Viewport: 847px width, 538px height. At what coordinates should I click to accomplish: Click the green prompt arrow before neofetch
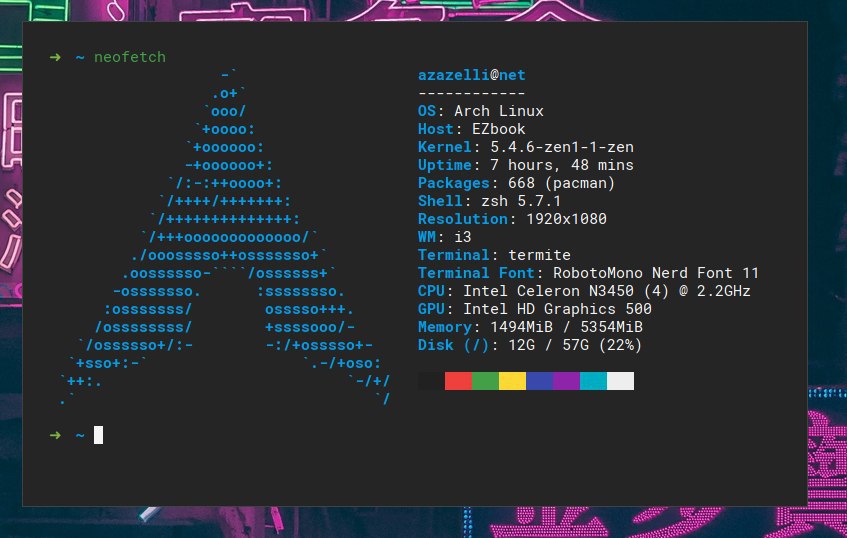pyautogui.click(x=55, y=57)
